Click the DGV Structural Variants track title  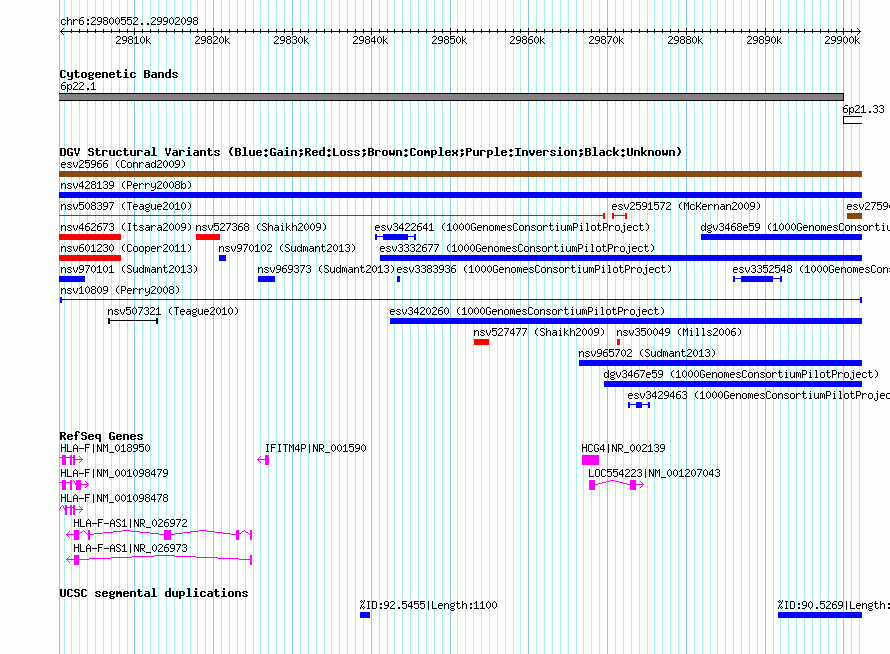pyautogui.click(x=371, y=152)
